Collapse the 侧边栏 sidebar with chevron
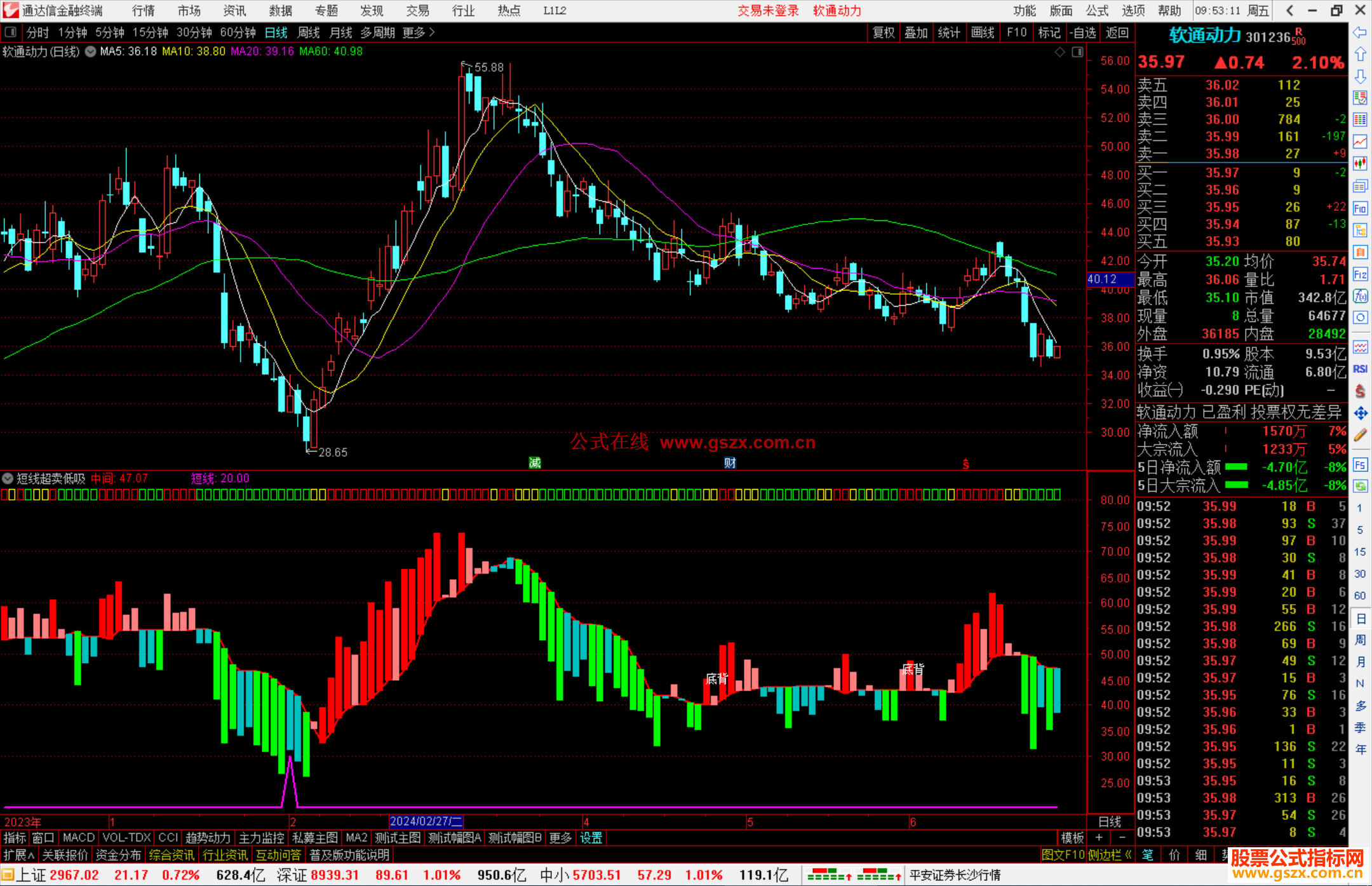The width and height of the screenshot is (1372, 886). 1128,855
